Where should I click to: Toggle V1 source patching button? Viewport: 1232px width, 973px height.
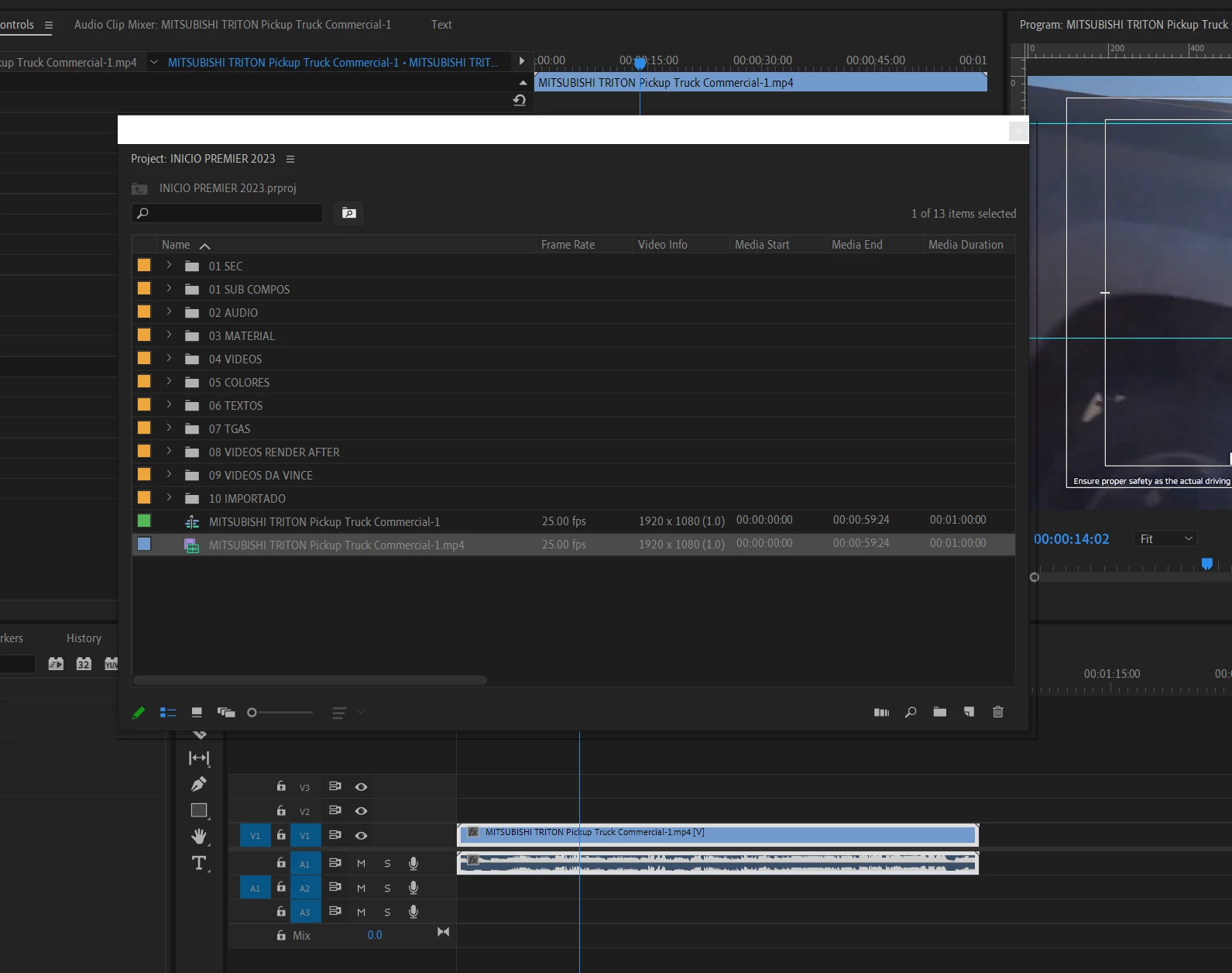click(255, 836)
